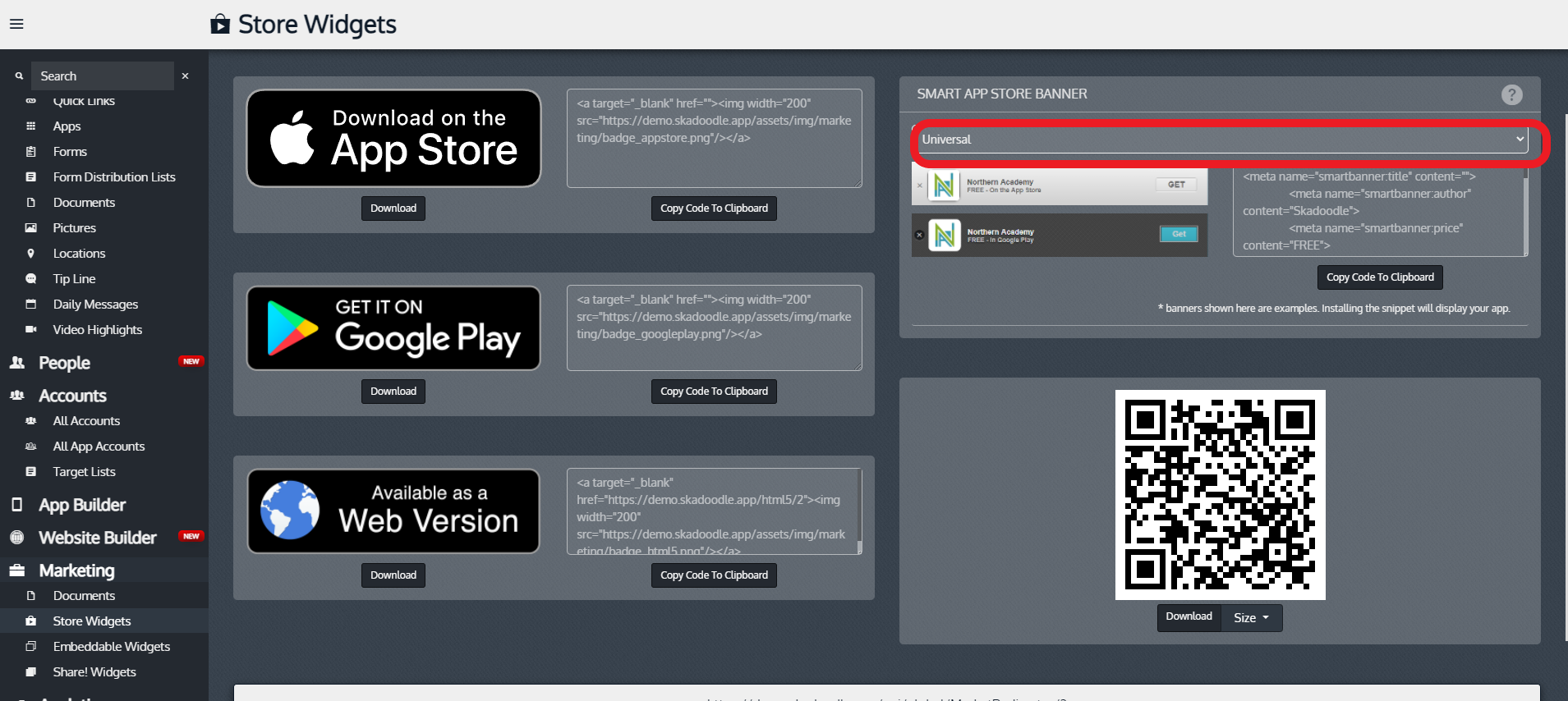The image size is (1568, 701).
Task: Copy smart banner code to clipboard
Action: tap(1380, 277)
